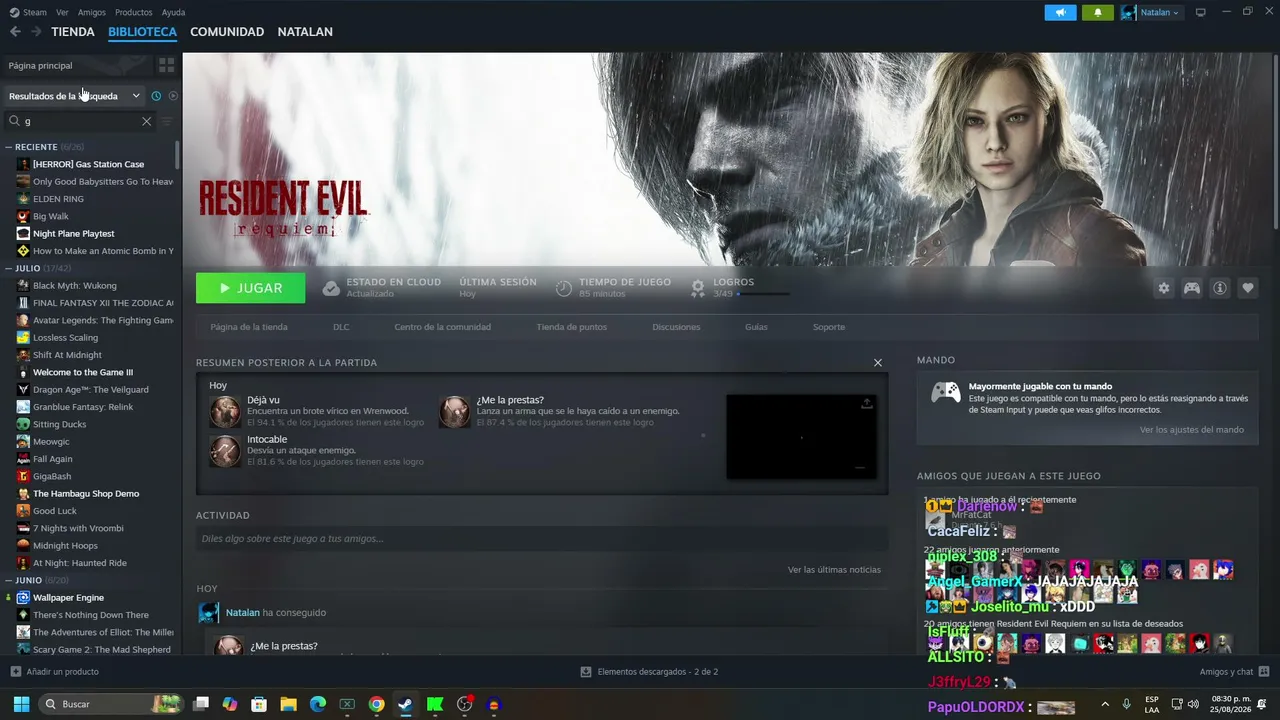The width and height of the screenshot is (1280, 720).
Task: Open Tienda de puntos tab
Action: 571,327
